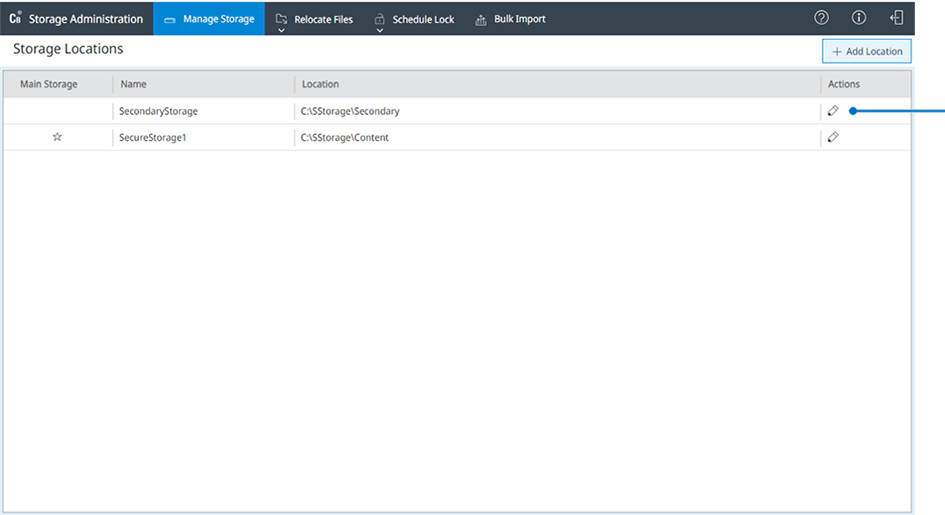Click the Actions column header
This screenshot has height=515, width=945.
click(x=843, y=84)
